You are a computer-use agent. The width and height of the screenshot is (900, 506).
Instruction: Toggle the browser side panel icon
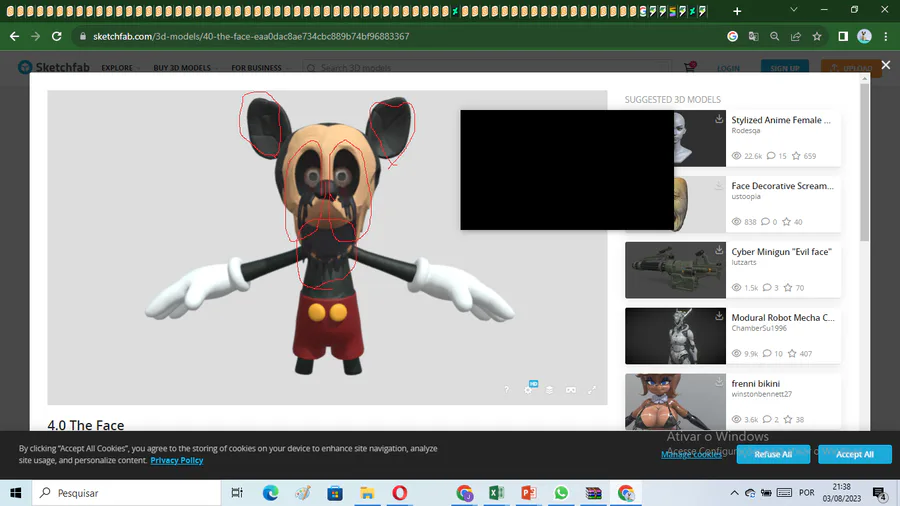click(x=843, y=36)
